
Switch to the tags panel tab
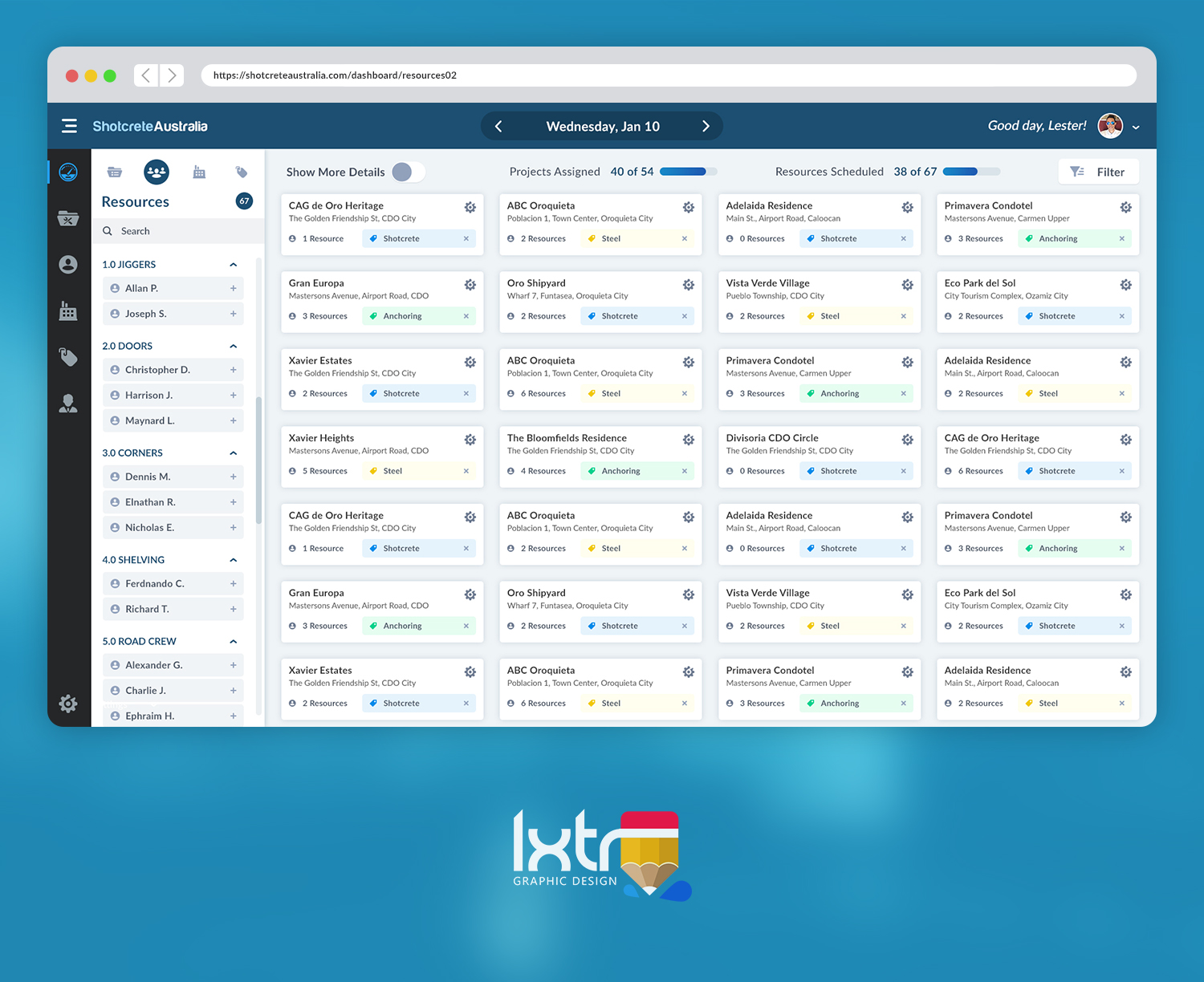(242, 172)
